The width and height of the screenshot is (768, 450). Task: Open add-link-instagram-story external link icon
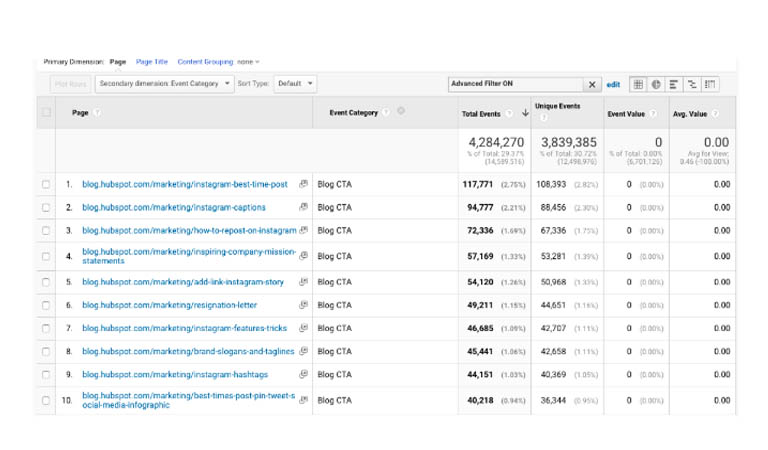304,281
